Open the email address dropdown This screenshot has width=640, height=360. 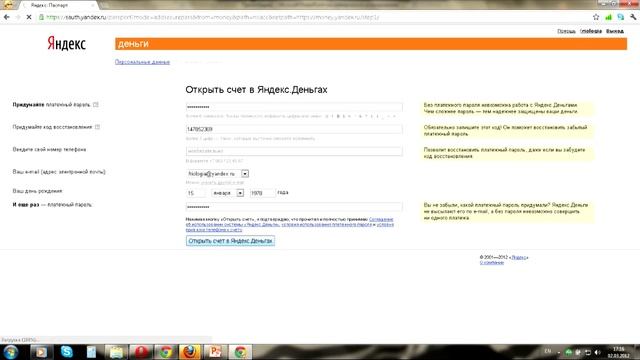[245, 173]
